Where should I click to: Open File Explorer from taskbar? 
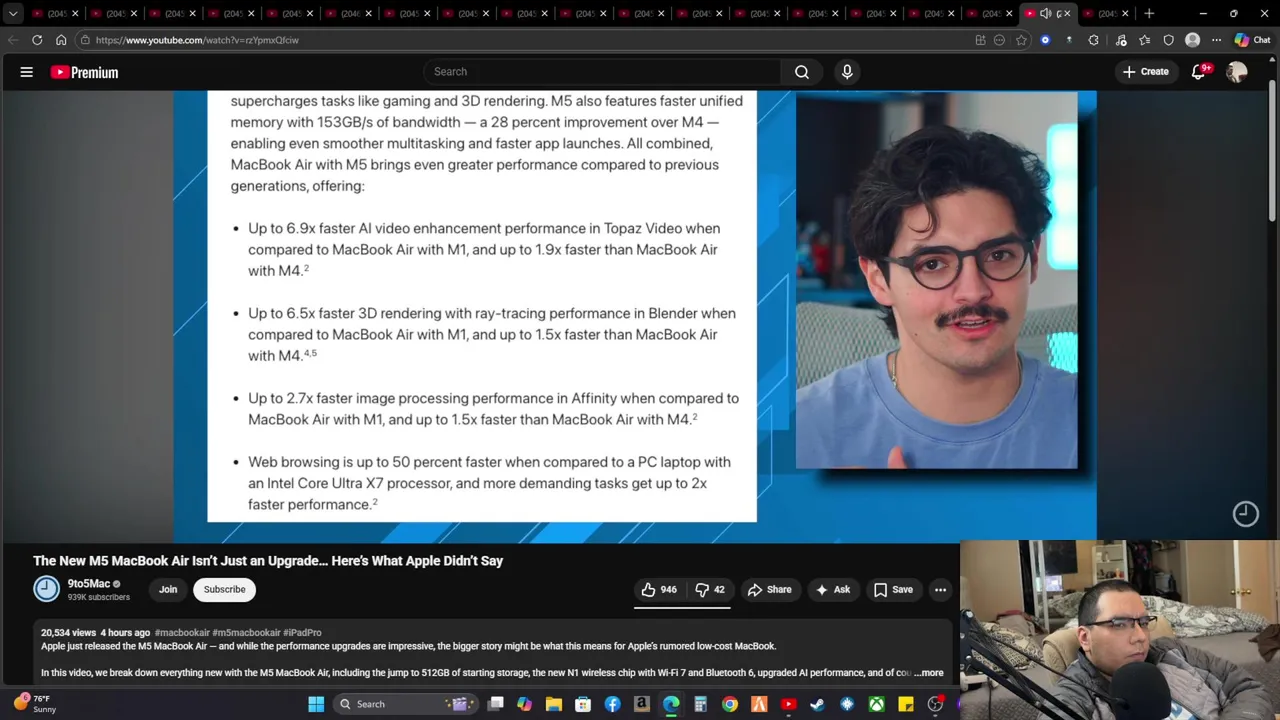pos(554,704)
